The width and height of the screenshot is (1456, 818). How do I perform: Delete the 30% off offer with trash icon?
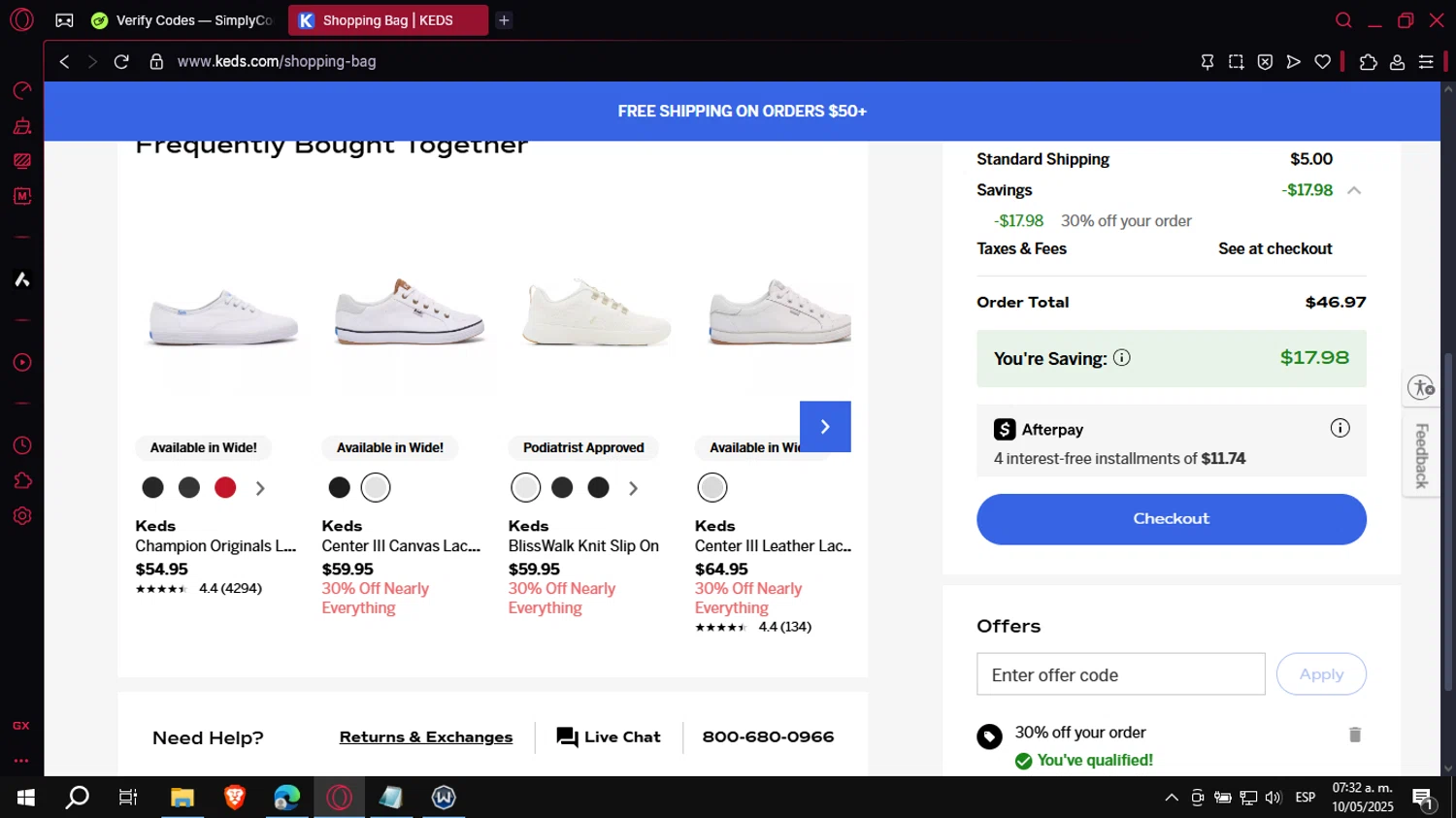[x=1355, y=735]
